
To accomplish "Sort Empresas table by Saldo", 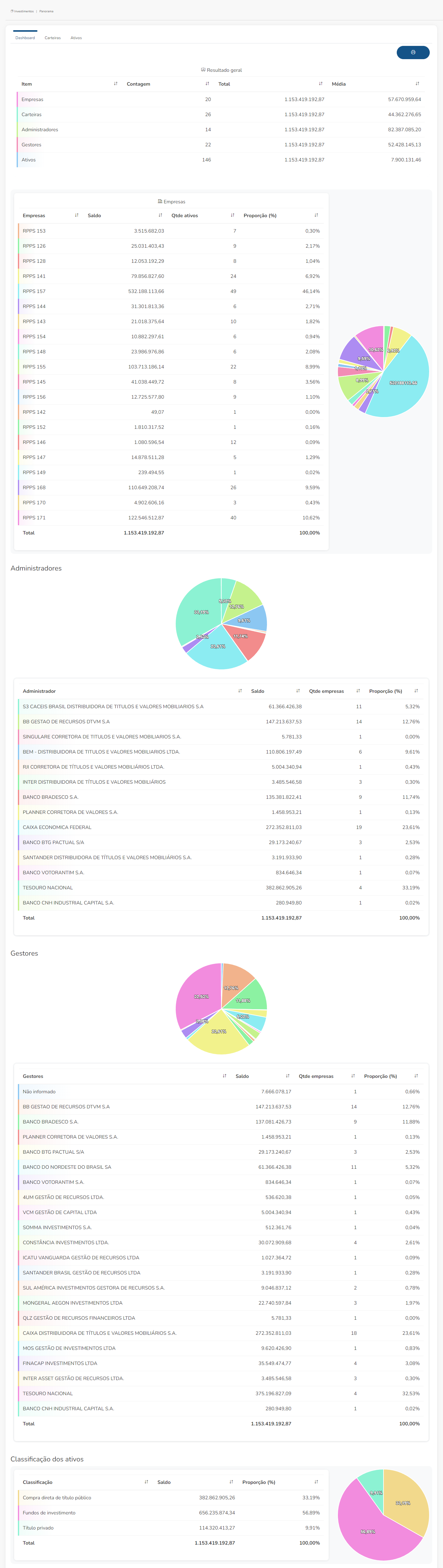I will point(160,215).
